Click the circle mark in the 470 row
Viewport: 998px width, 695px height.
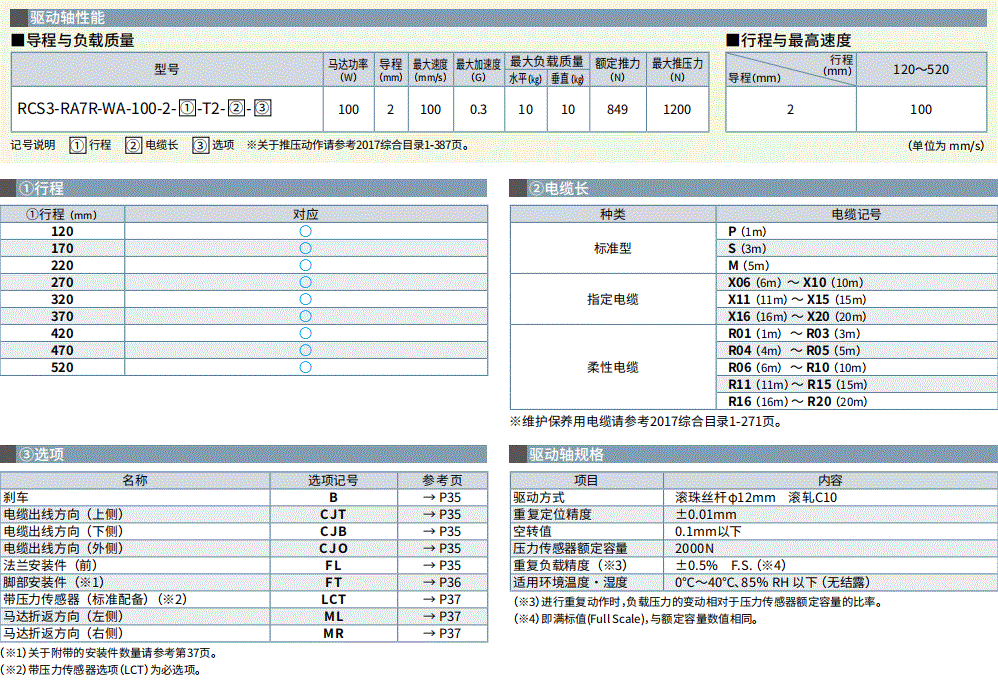click(x=306, y=350)
